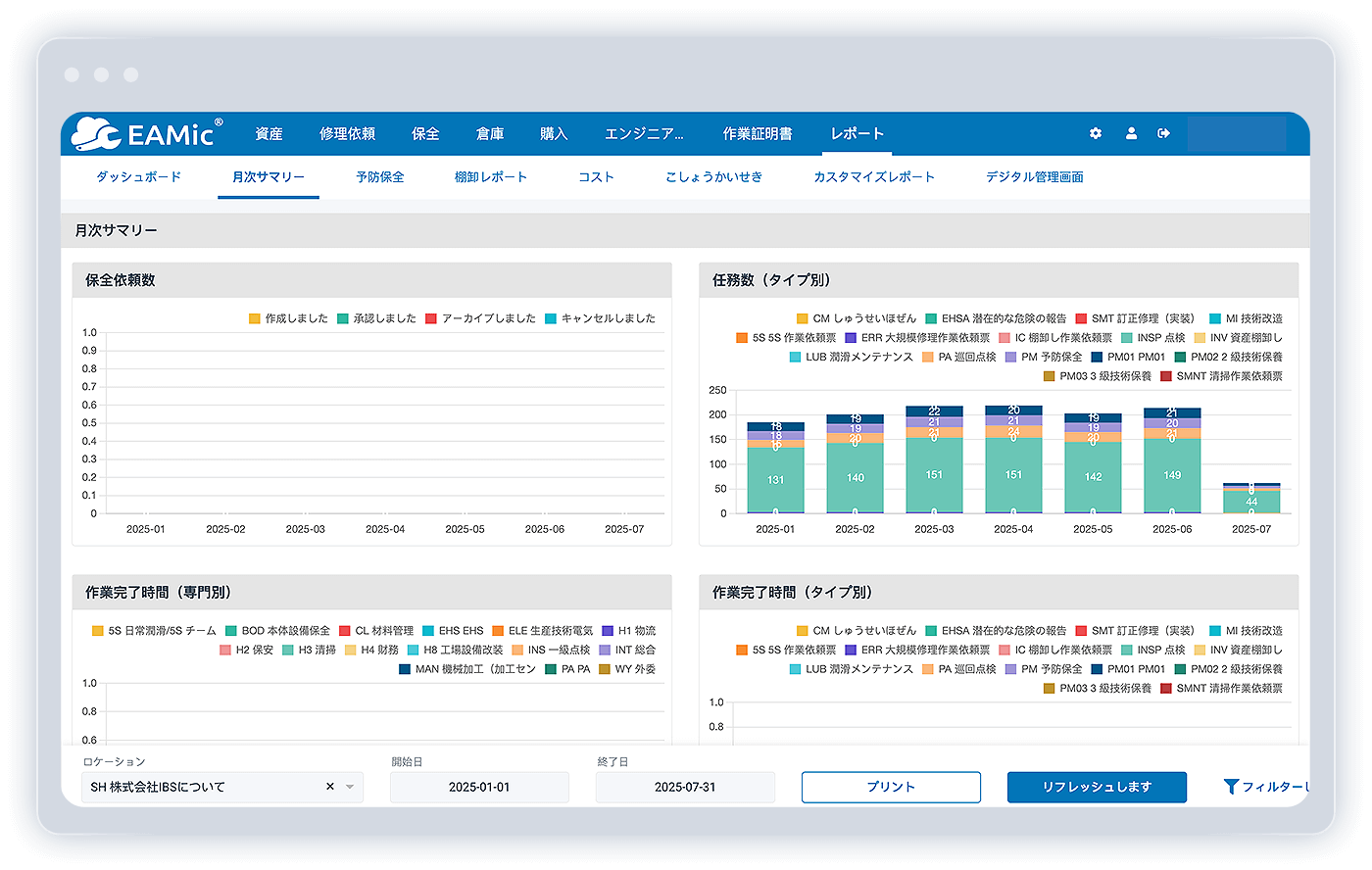
Task: Clear the location with the × icon
Action: pos(330,787)
